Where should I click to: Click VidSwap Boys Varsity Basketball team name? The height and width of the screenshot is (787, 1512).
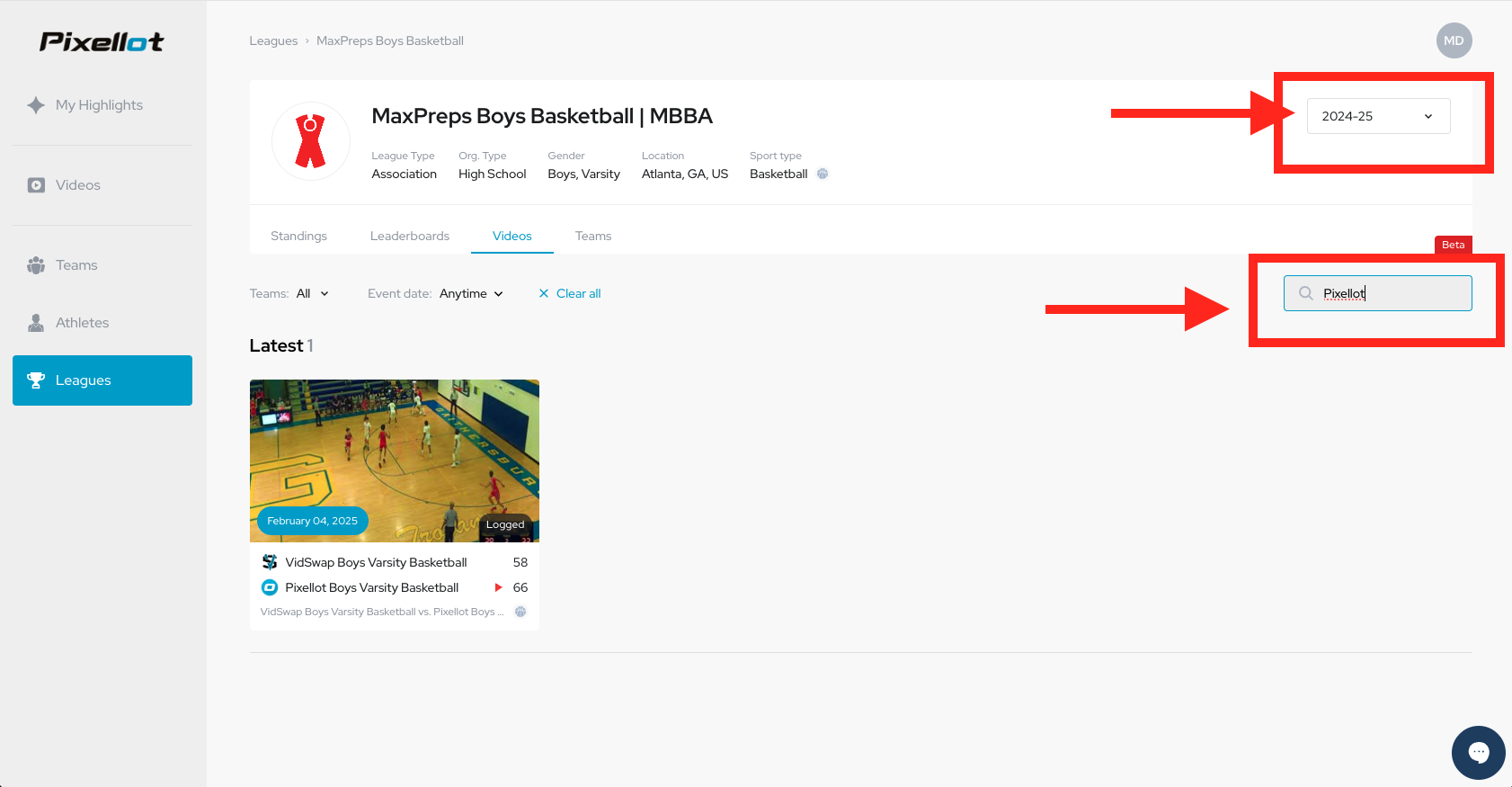(x=376, y=562)
